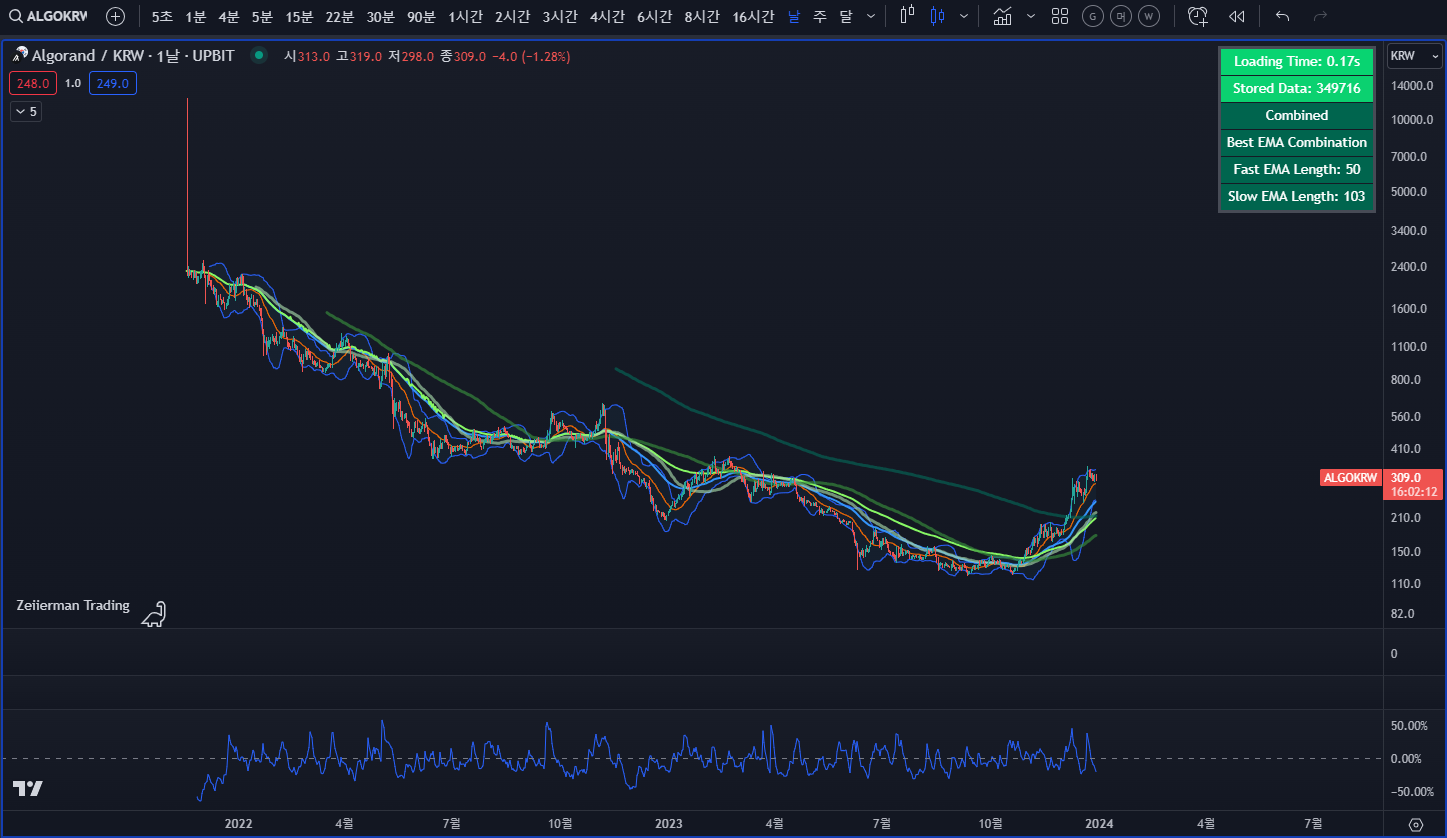Click the blue 249.0 buy button
This screenshot has height=838, width=1447.
[x=112, y=83]
